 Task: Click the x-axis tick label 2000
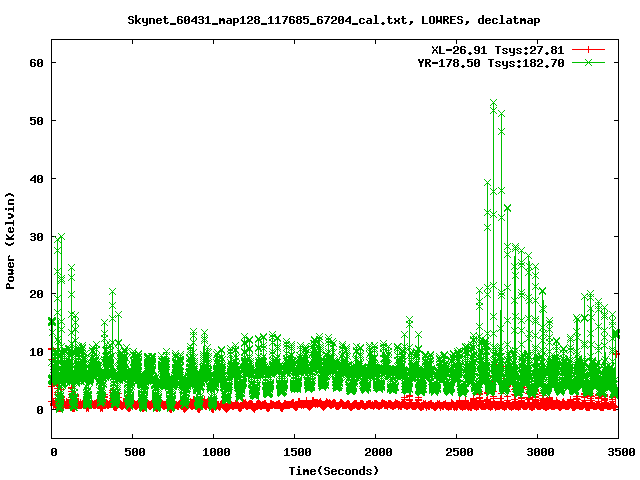point(378,452)
